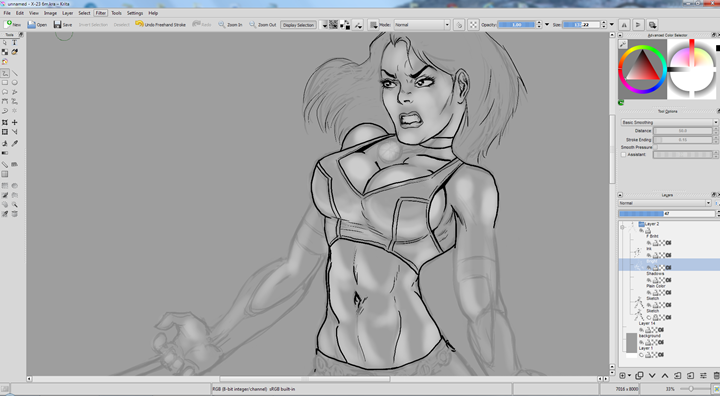Move the layer up with arrow
The image size is (720, 396).
click(x=665, y=376)
